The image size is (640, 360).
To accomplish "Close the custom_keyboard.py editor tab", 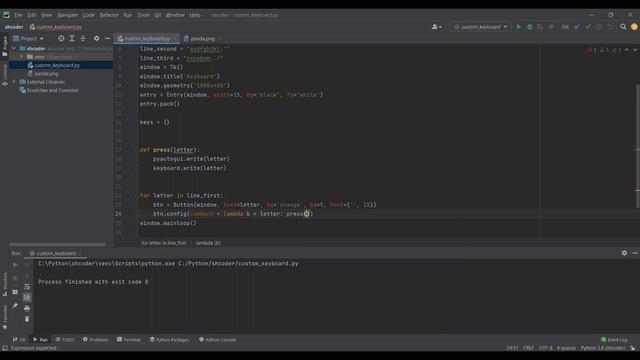I will coord(174,39).
